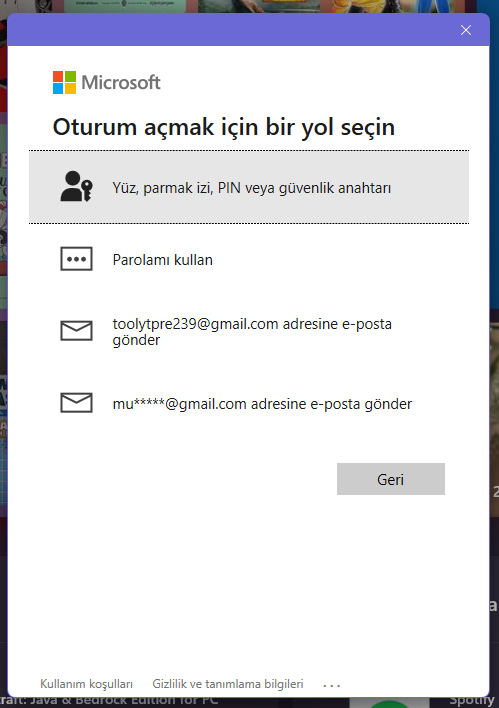Image resolution: width=499 pixels, height=708 pixels.
Task: Close the sign-in dialog with X
Action: click(x=466, y=30)
